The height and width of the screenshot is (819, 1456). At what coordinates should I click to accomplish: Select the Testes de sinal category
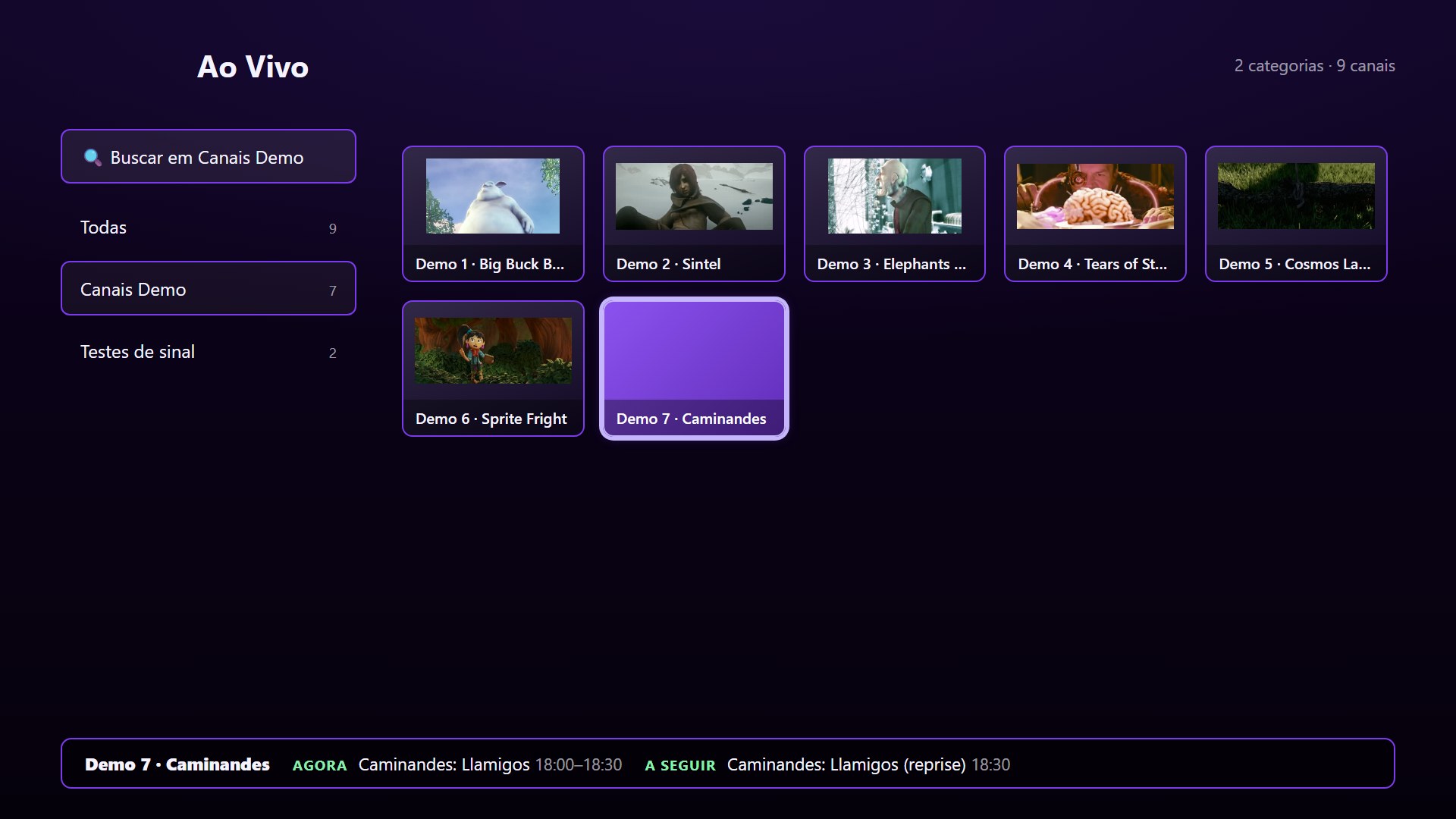click(x=209, y=352)
